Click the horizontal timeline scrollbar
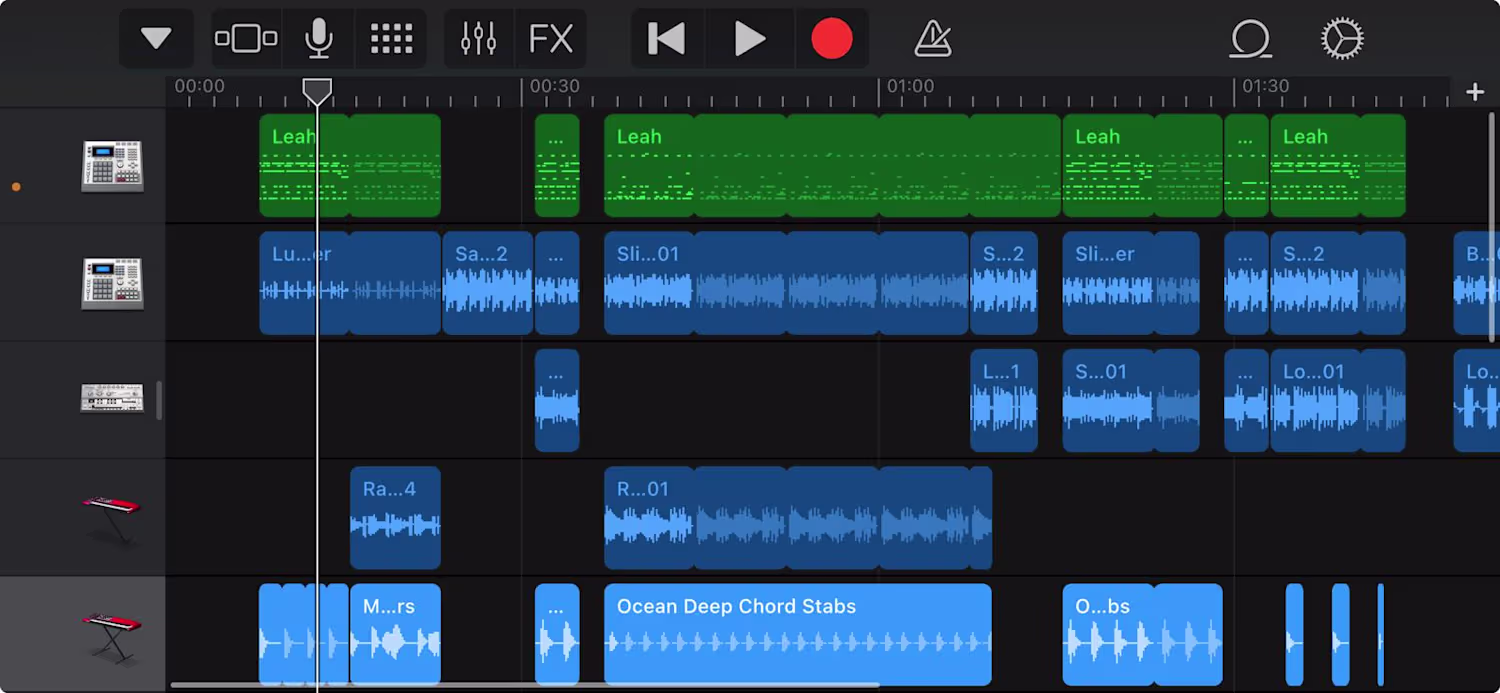Image resolution: width=1500 pixels, height=693 pixels. [x=525, y=686]
